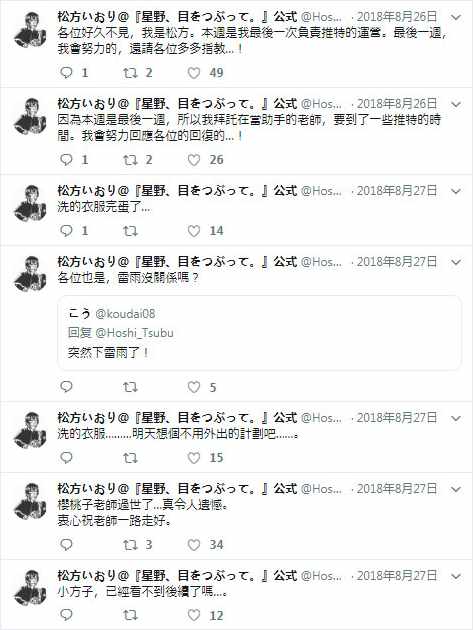Viewport: 473px width, 630px height.
Task: Open author name on the tweet with 34 likes
Action: click(x=177, y=489)
